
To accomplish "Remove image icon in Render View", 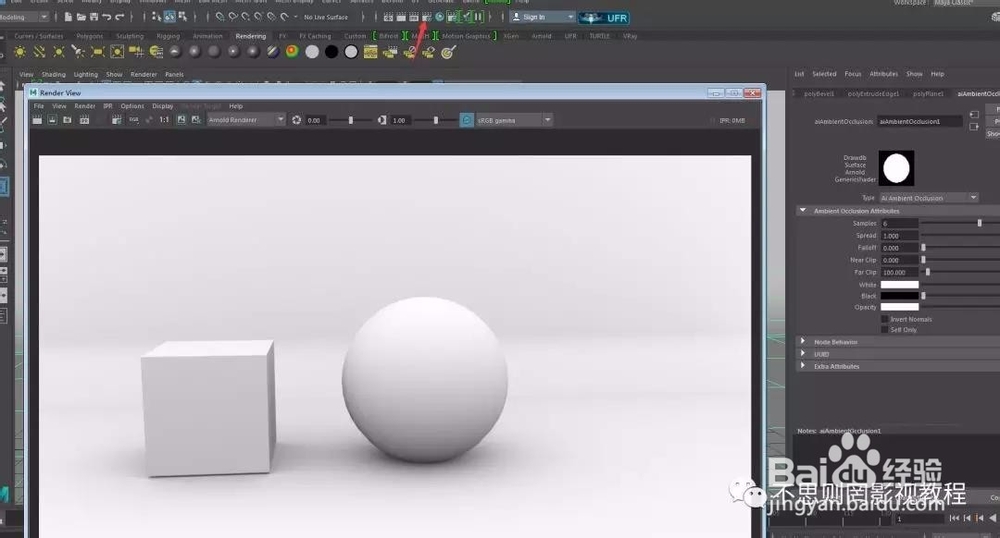I will click(196, 120).
